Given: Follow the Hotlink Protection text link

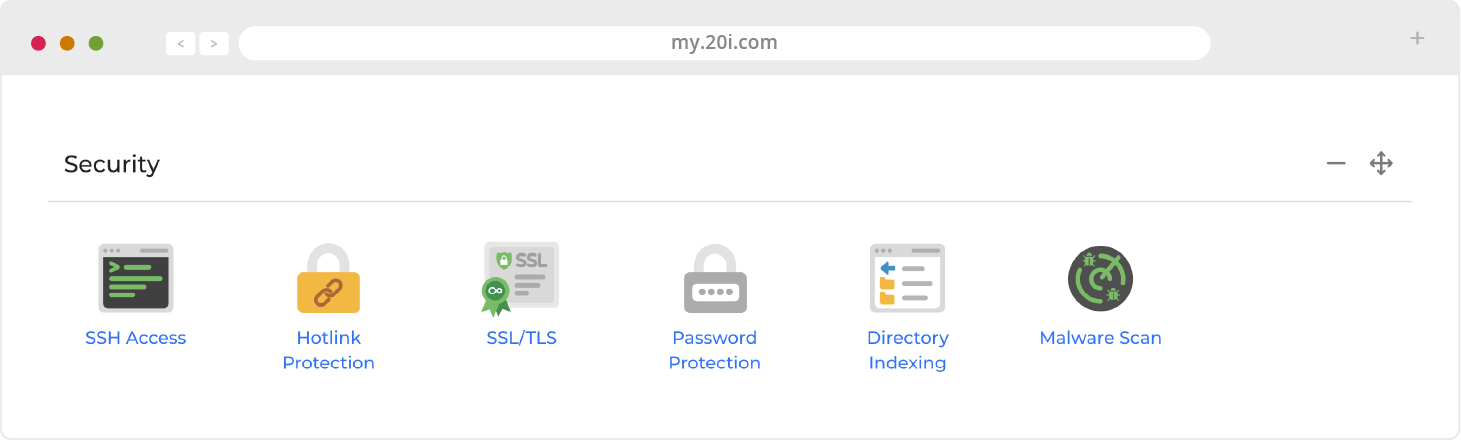Looking at the screenshot, I should click(x=328, y=350).
